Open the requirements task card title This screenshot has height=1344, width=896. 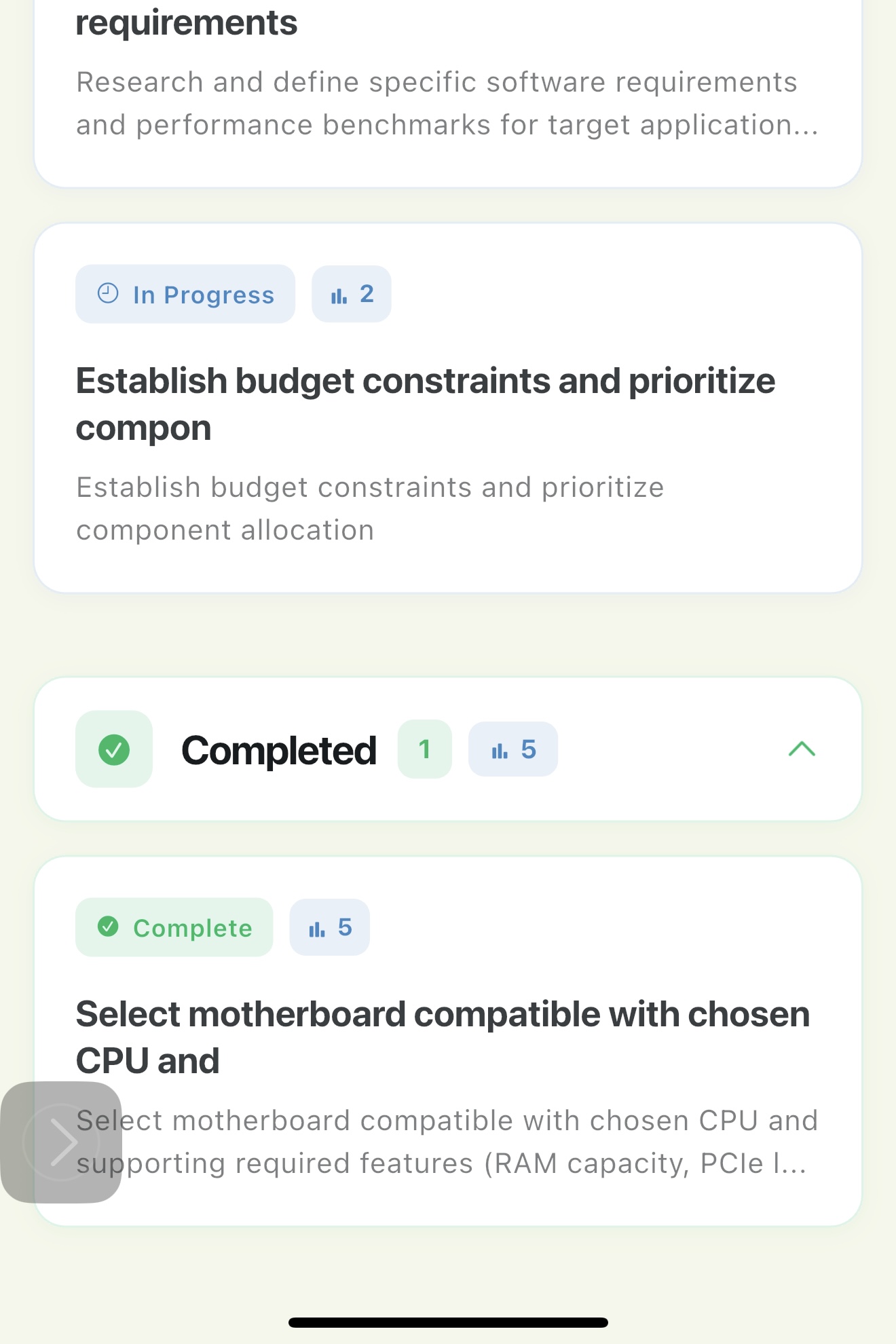(187, 23)
